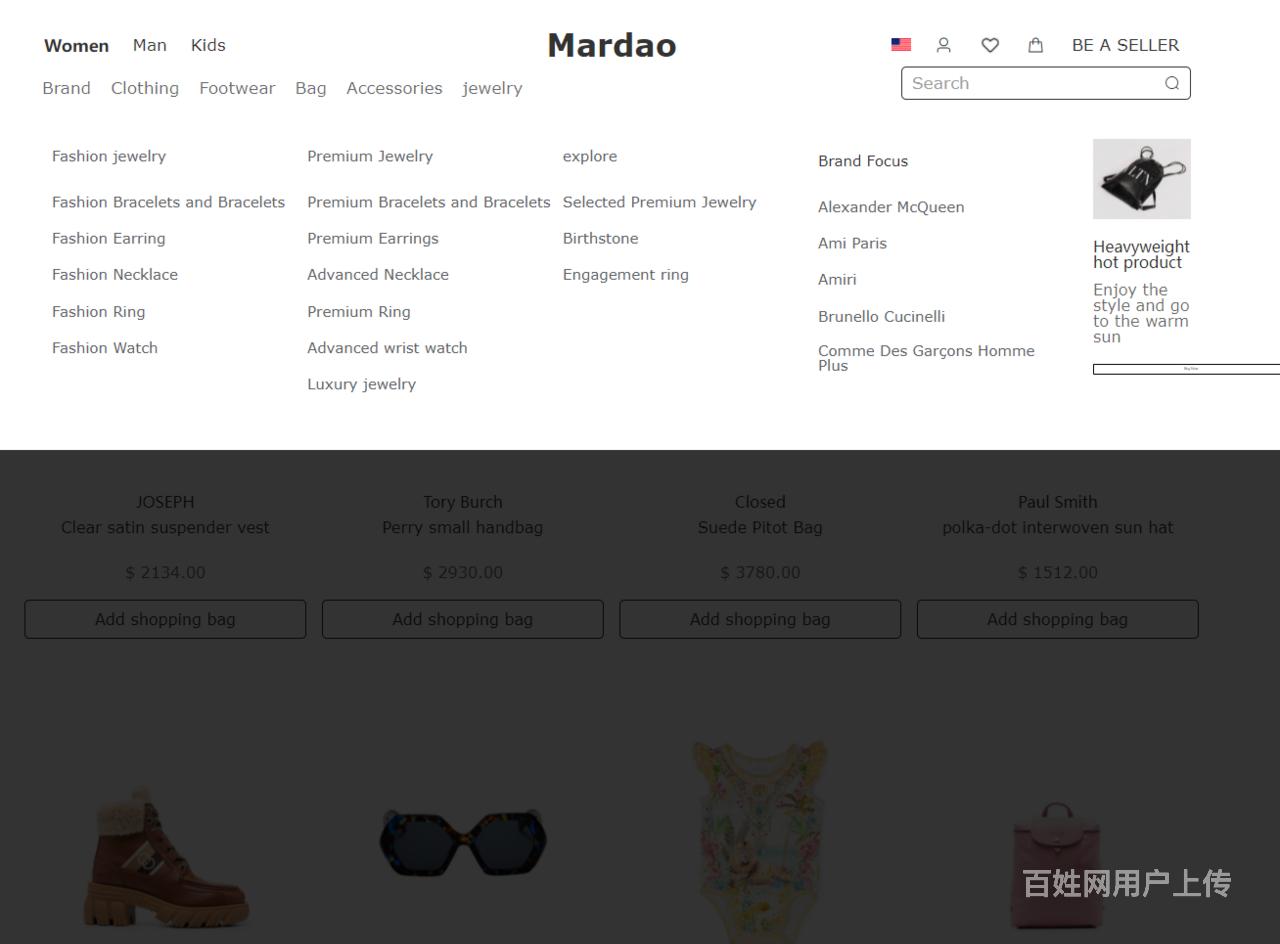Click the $ 2134.00 price
The height and width of the screenshot is (944, 1280).
coord(165,573)
